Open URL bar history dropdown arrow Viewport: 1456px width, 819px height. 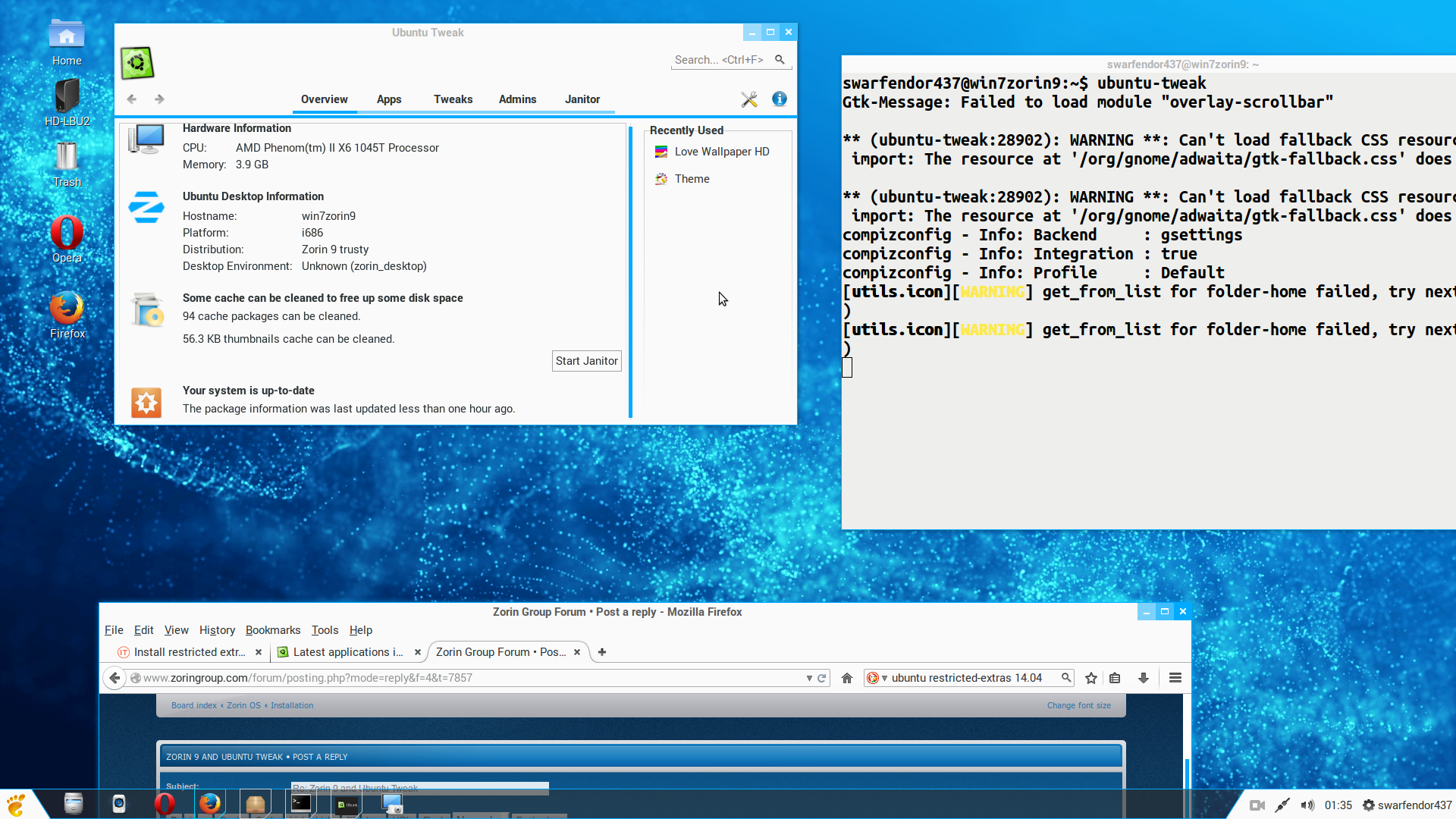coord(809,678)
